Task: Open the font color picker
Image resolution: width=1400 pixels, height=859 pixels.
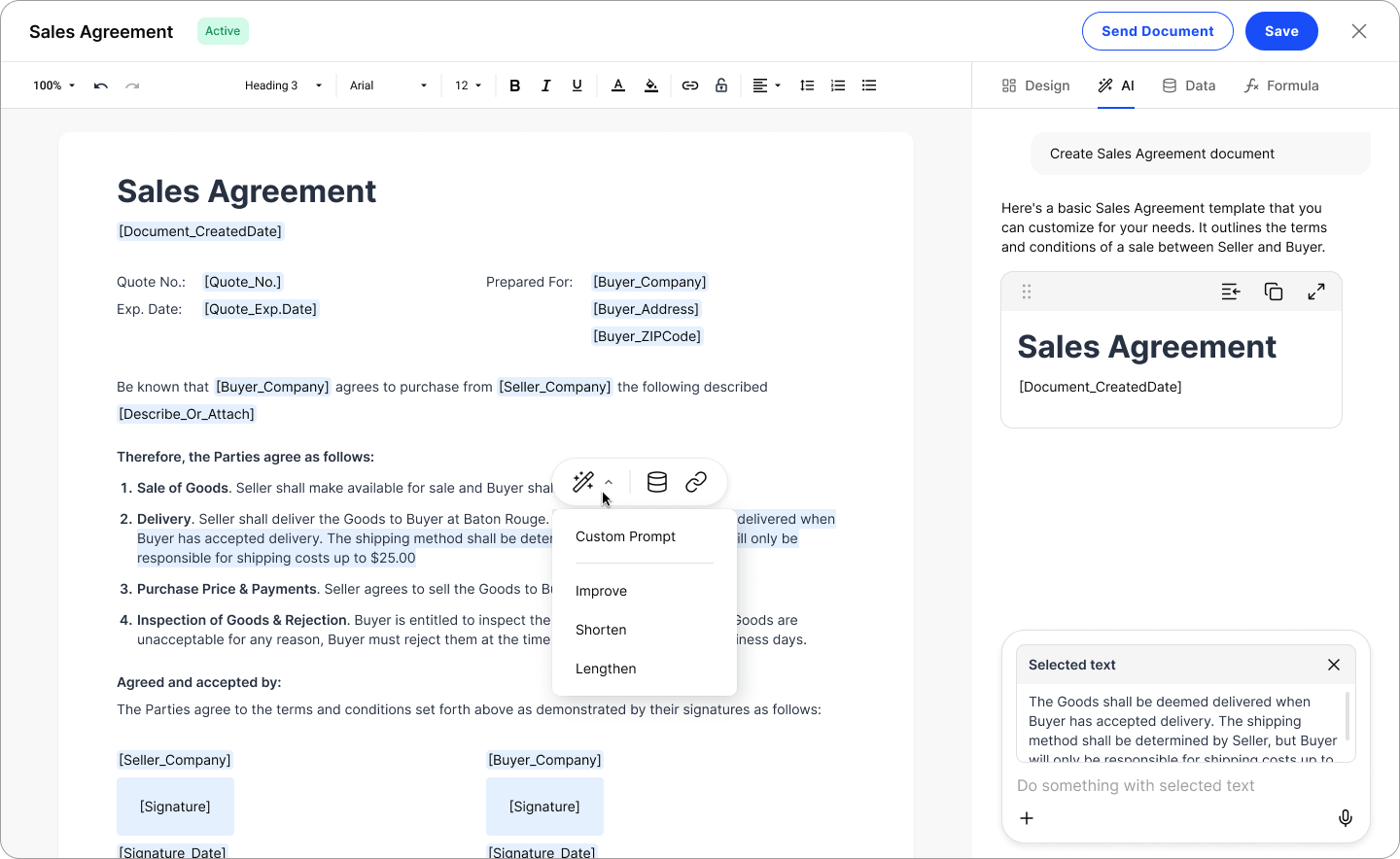Action: click(x=618, y=86)
